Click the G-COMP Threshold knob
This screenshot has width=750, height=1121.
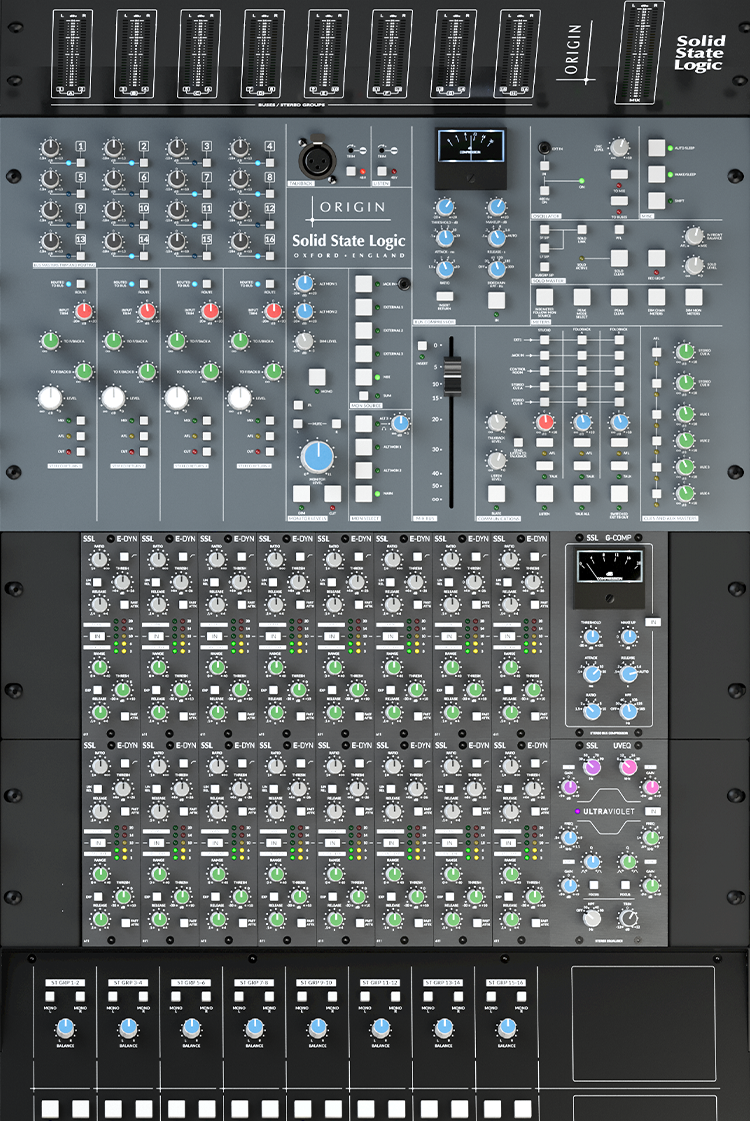click(x=591, y=636)
